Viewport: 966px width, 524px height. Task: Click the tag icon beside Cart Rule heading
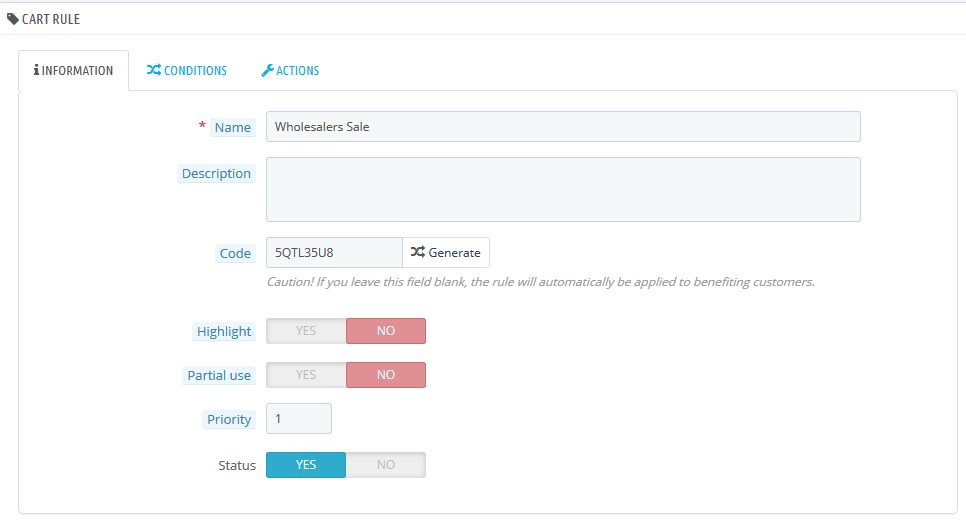[13, 19]
